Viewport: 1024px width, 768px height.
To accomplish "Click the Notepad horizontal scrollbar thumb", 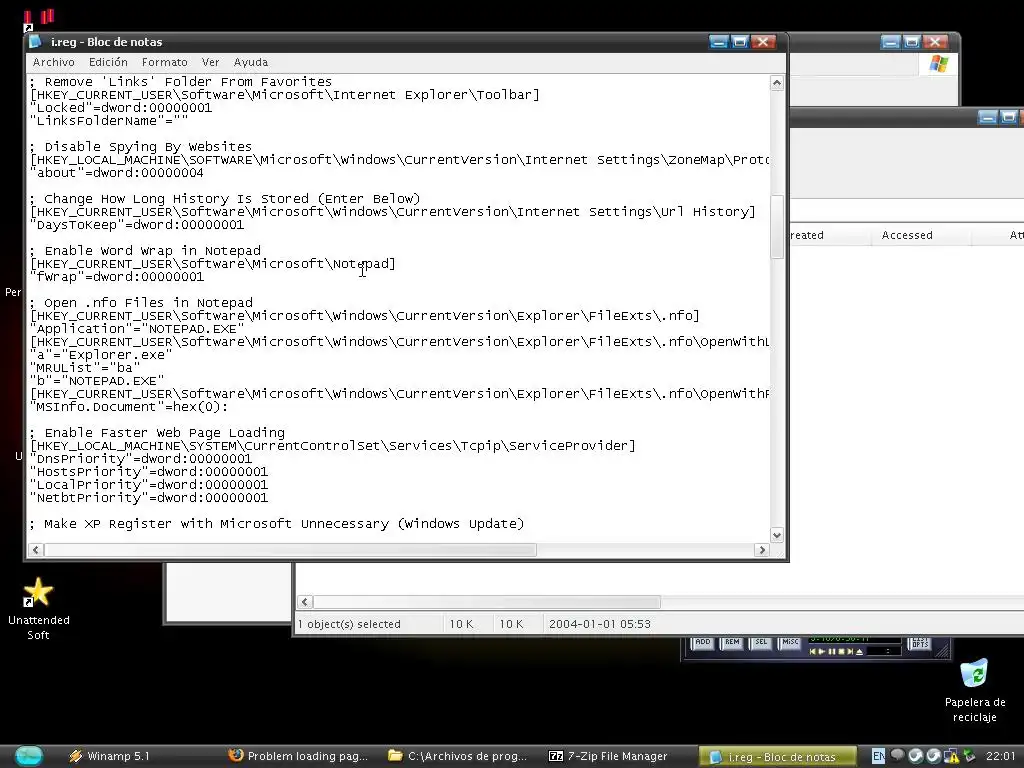I will coord(290,550).
